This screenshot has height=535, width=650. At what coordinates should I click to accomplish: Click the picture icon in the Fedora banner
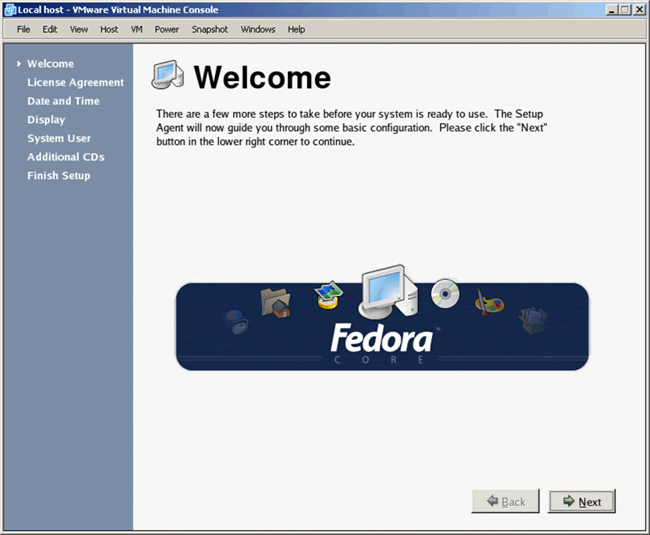pyautogui.click(x=328, y=294)
